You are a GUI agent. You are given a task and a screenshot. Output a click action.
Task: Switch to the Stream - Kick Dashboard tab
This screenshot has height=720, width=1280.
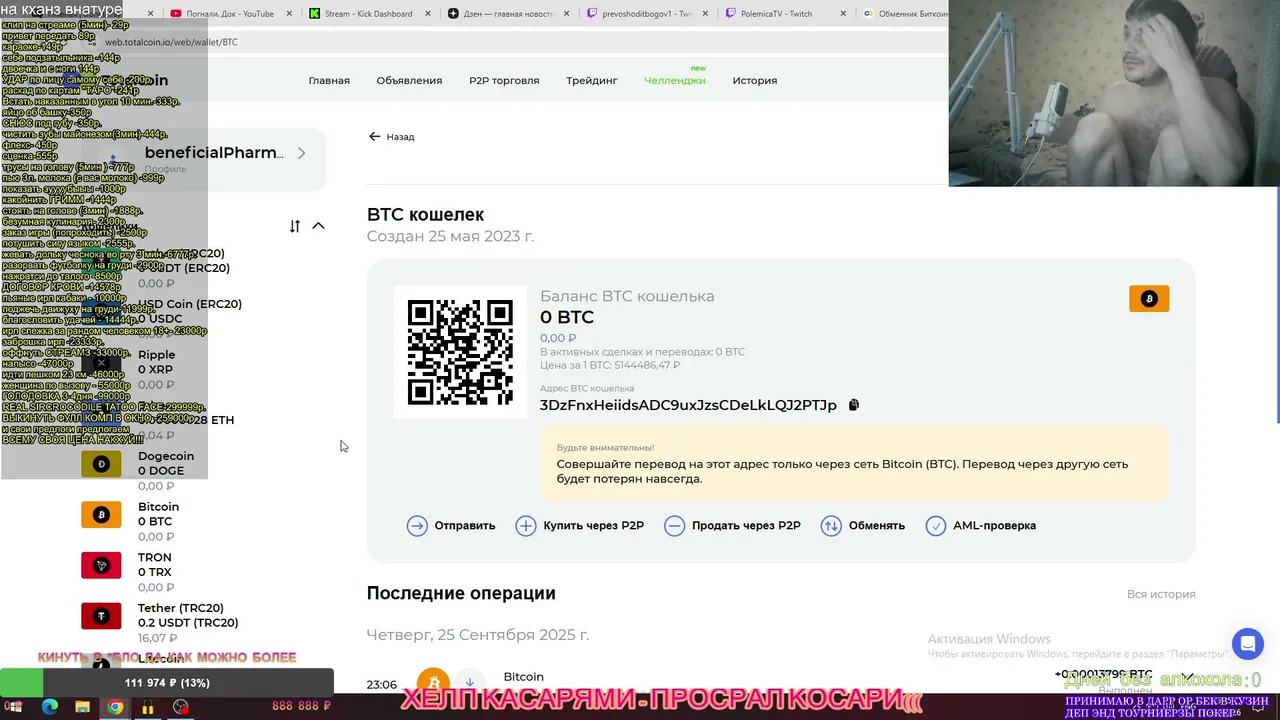click(369, 14)
